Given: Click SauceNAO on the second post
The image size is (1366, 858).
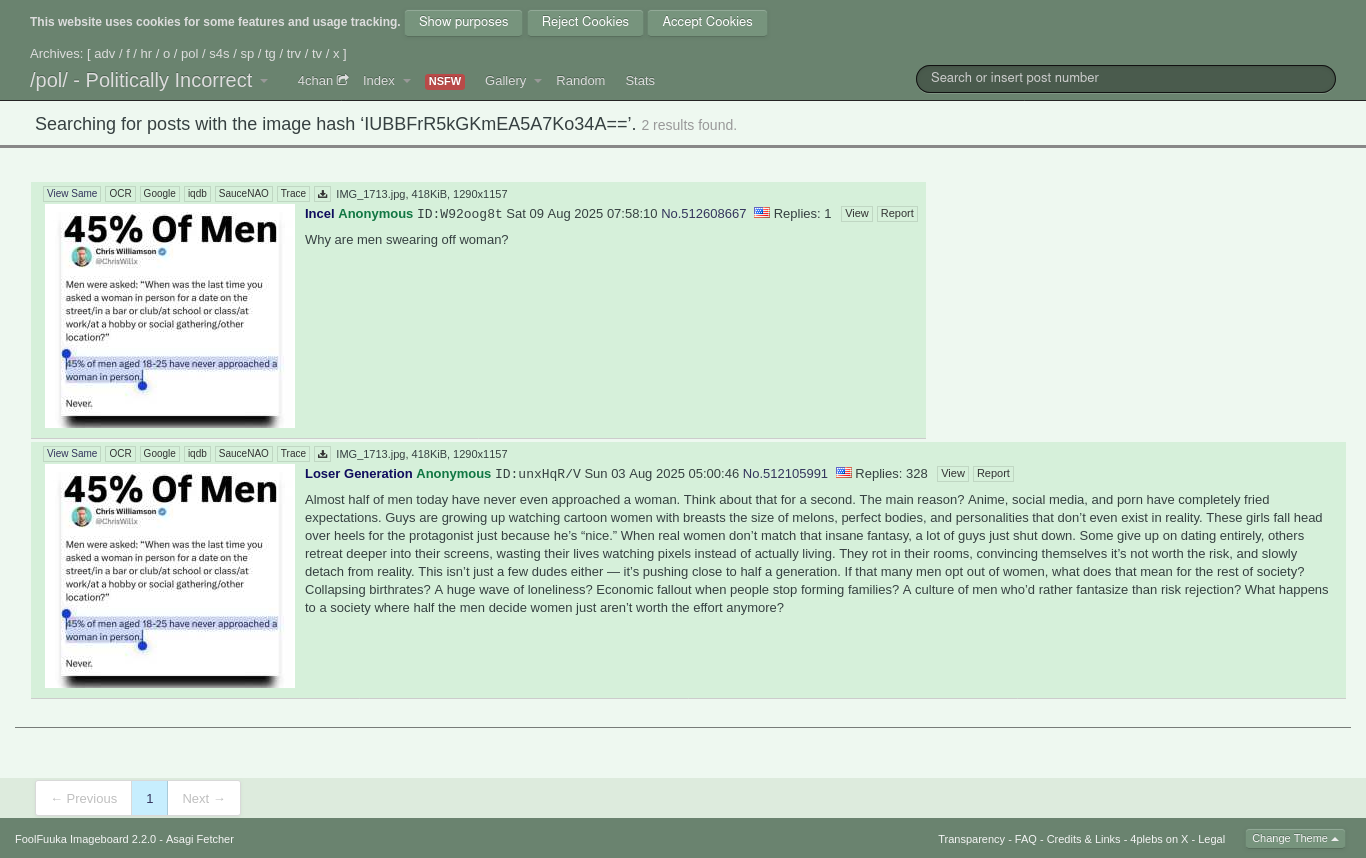Looking at the screenshot, I should (x=243, y=454).
